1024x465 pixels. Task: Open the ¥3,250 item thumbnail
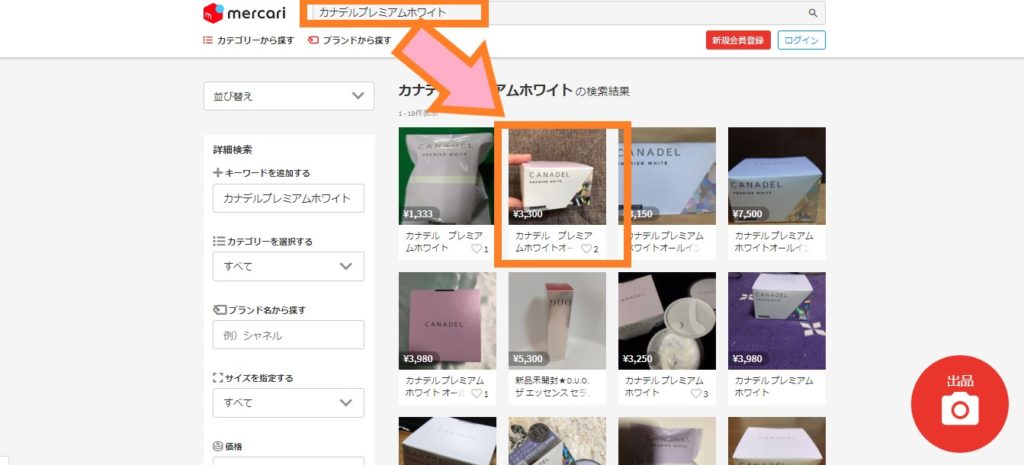pyautogui.click(x=667, y=321)
